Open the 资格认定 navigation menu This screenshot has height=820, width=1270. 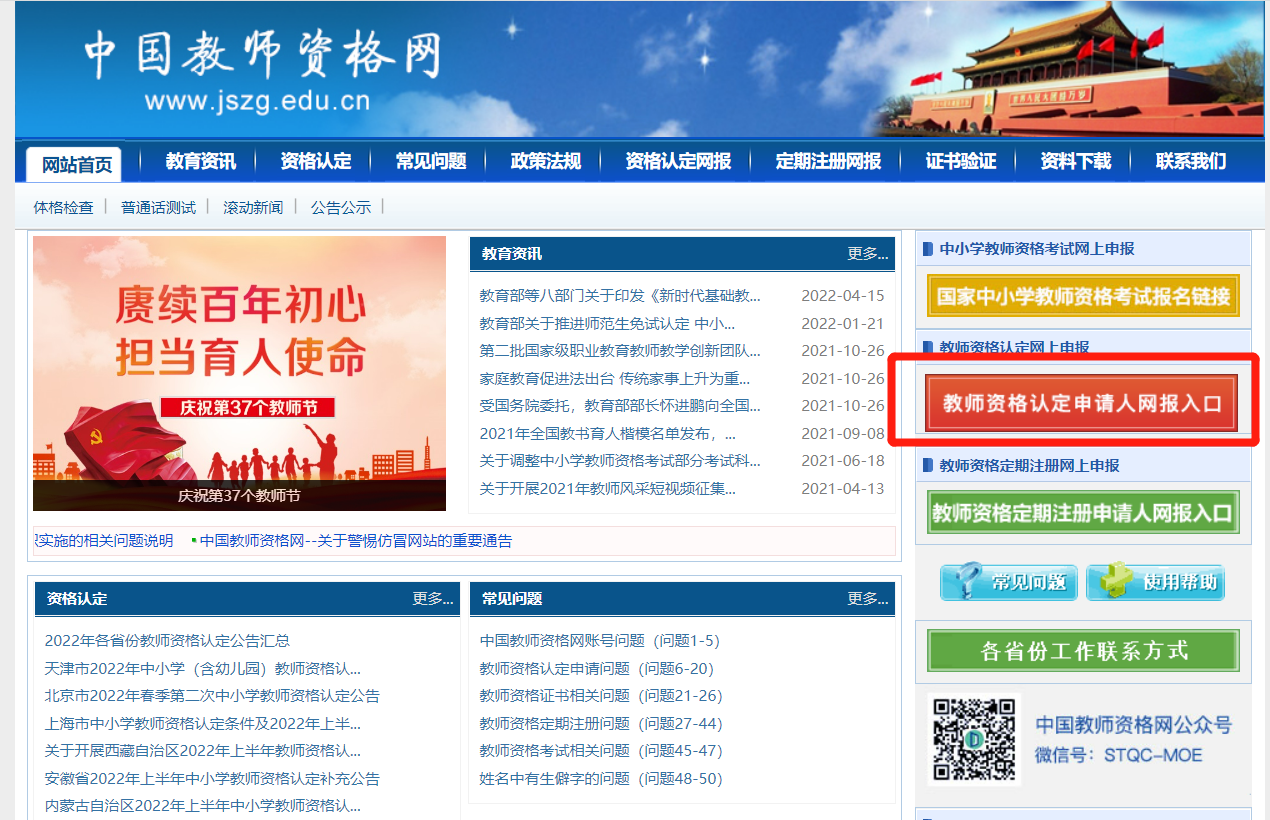[x=315, y=161]
